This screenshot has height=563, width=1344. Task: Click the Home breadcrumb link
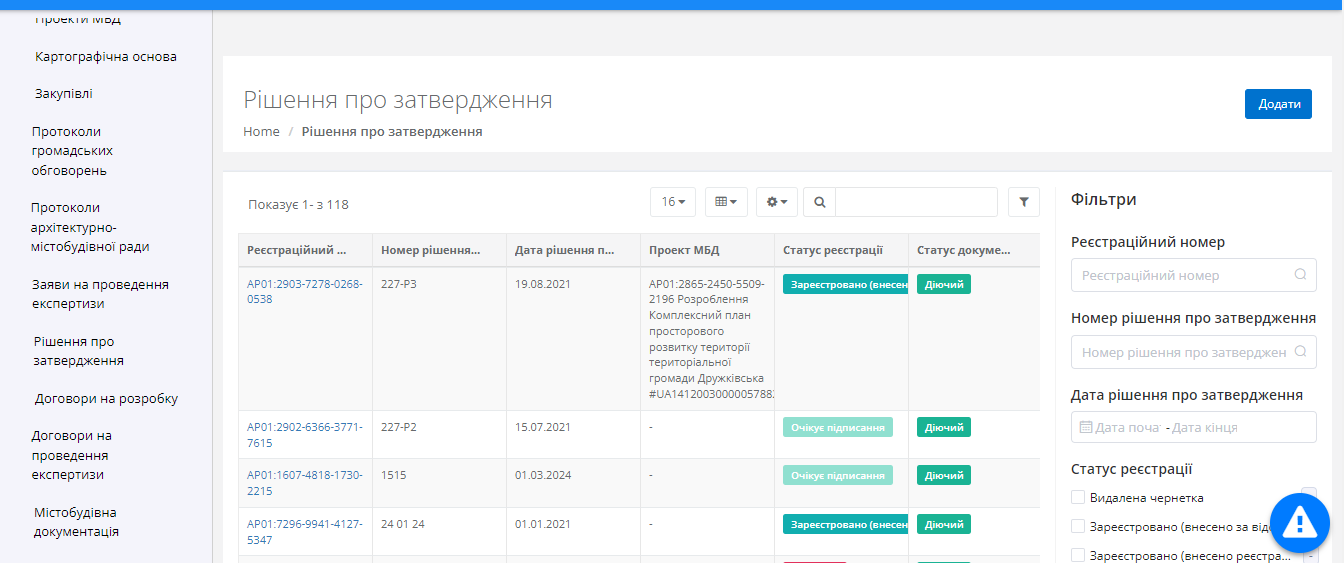coord(261,131)
